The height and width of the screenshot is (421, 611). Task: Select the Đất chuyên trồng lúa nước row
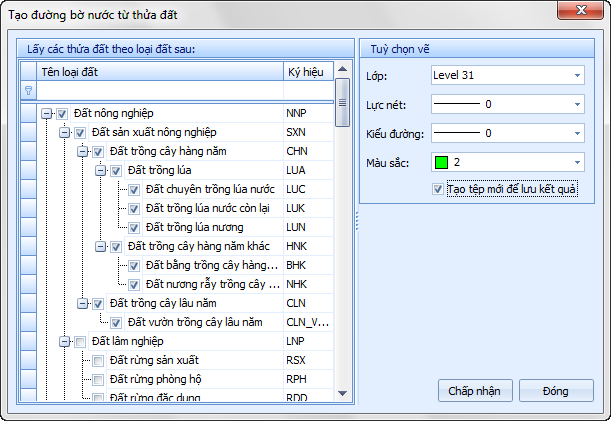pos(209,189)
